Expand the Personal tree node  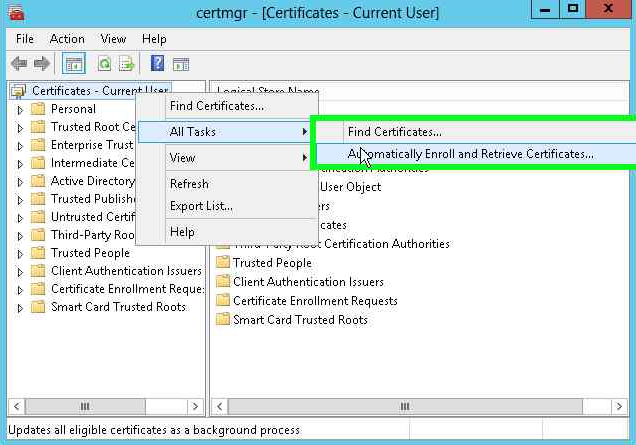tap(19, 110)
